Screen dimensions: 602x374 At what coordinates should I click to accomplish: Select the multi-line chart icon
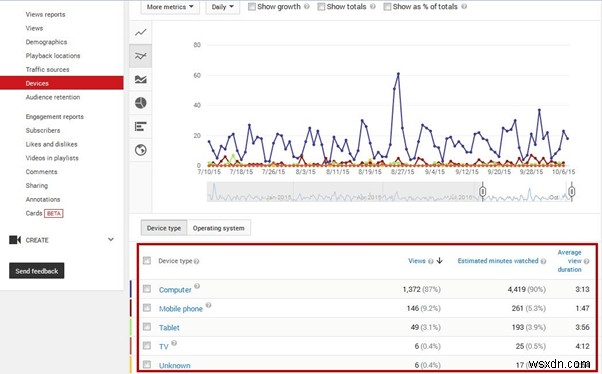[141, 56]
